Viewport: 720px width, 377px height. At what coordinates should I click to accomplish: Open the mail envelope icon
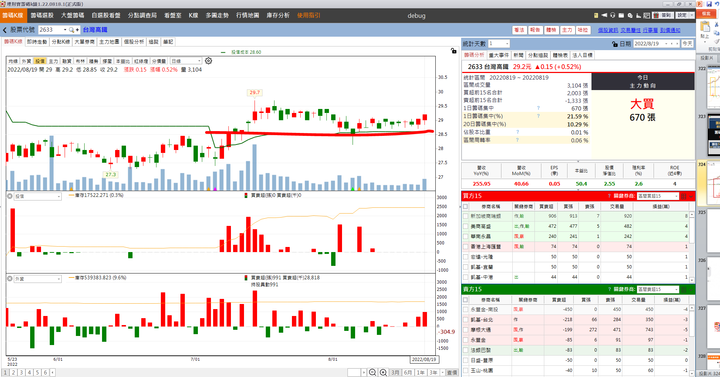pos(621,15)
